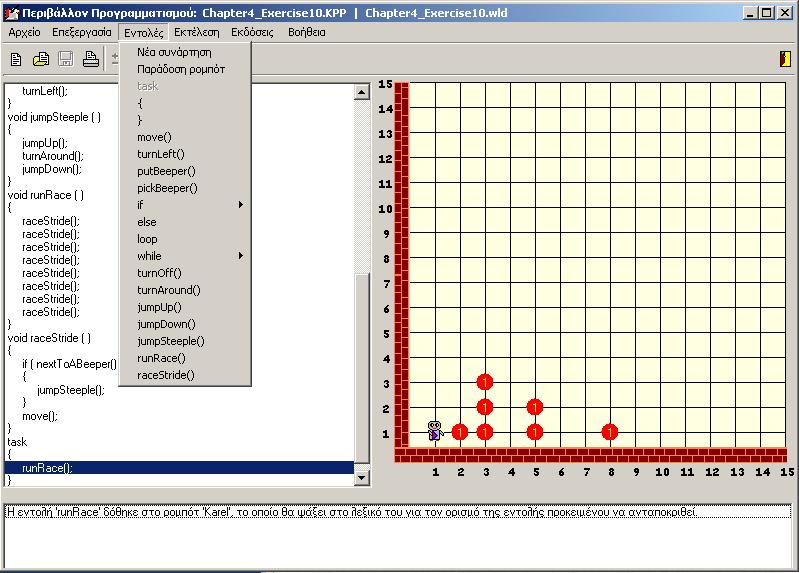
Task: Insert raceStride() from the menu
Action: 185,375
